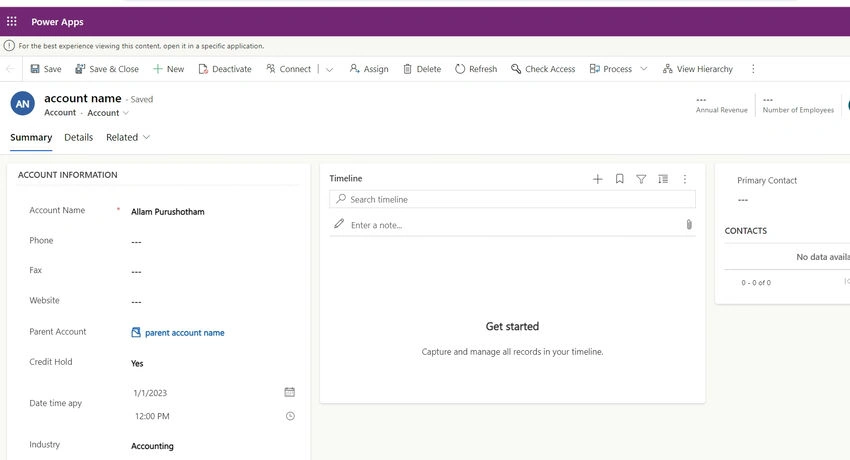
Task: Toggle the Credit Hold Yes value
Action: [x=137, y=364]
